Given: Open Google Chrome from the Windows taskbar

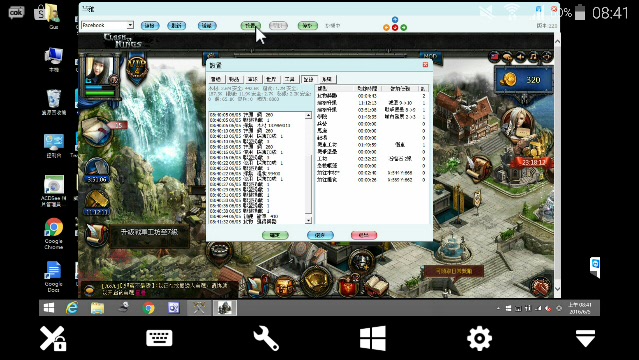Looking at the screenshot, I should (x=149, y=308).
